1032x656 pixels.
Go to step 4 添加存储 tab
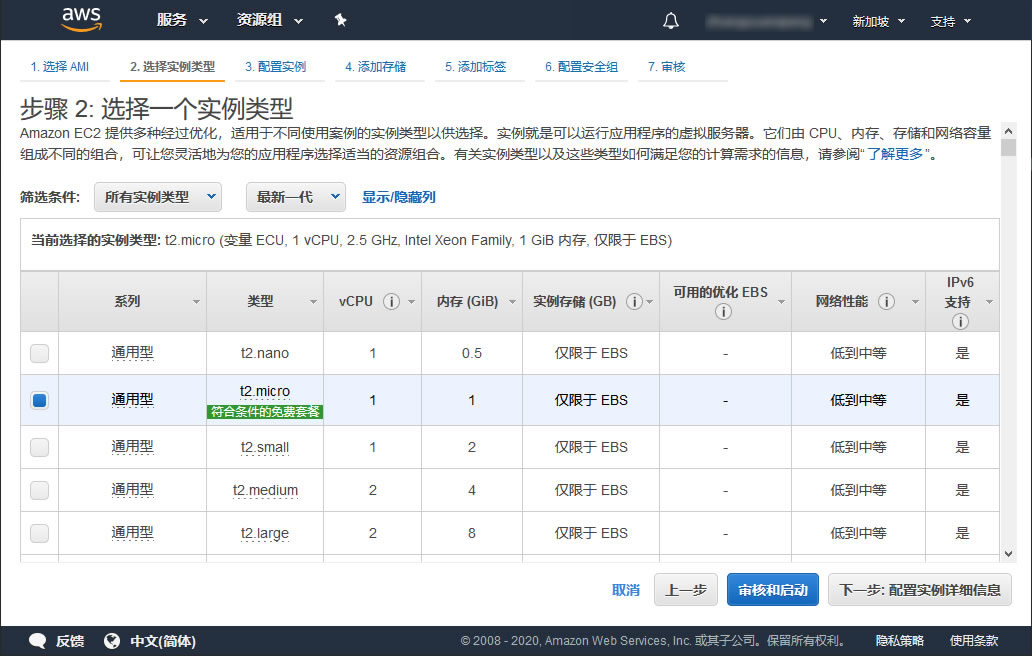click(376, 66)
